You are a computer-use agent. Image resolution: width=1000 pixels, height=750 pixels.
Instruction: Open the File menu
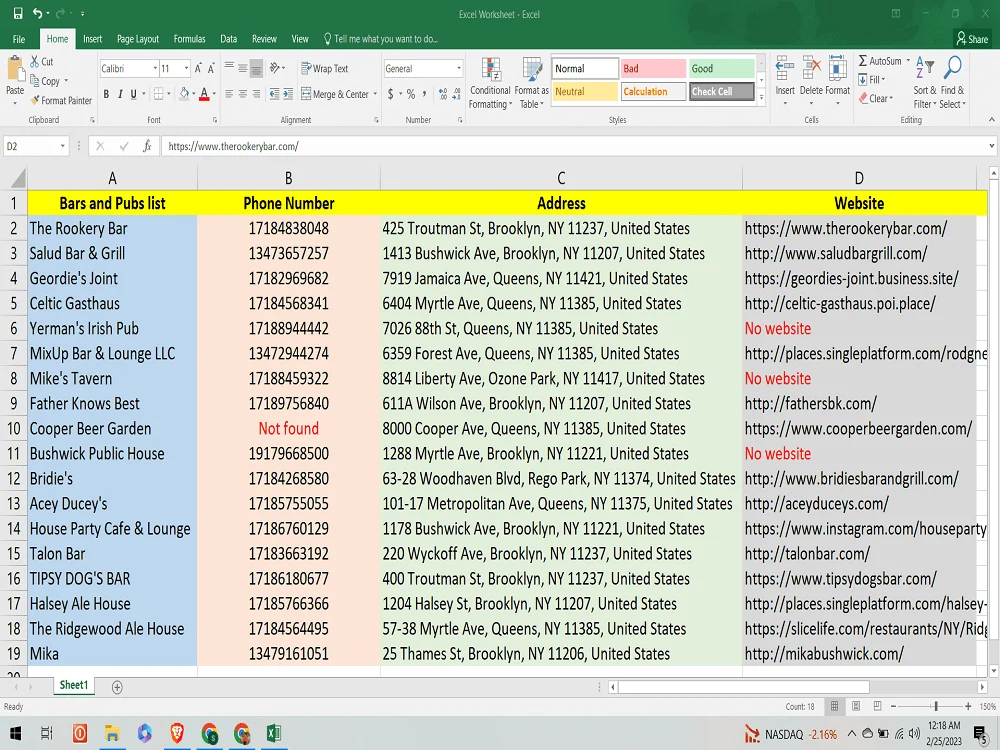point(19,39)
